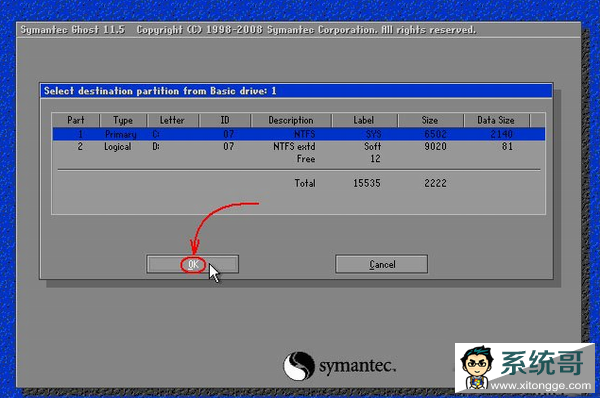The height and width of the screenshot is (398, 600).
Task: Click the dialog title bar text
Action: point(160,91)
